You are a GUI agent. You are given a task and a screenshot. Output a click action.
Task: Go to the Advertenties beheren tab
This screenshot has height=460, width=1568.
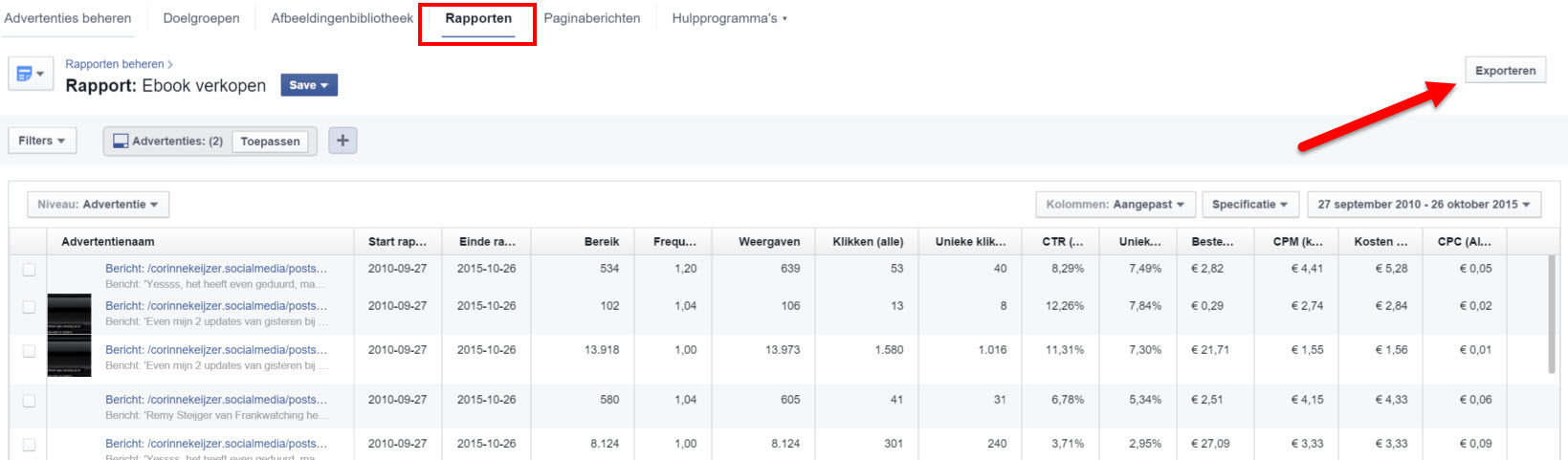68,18
